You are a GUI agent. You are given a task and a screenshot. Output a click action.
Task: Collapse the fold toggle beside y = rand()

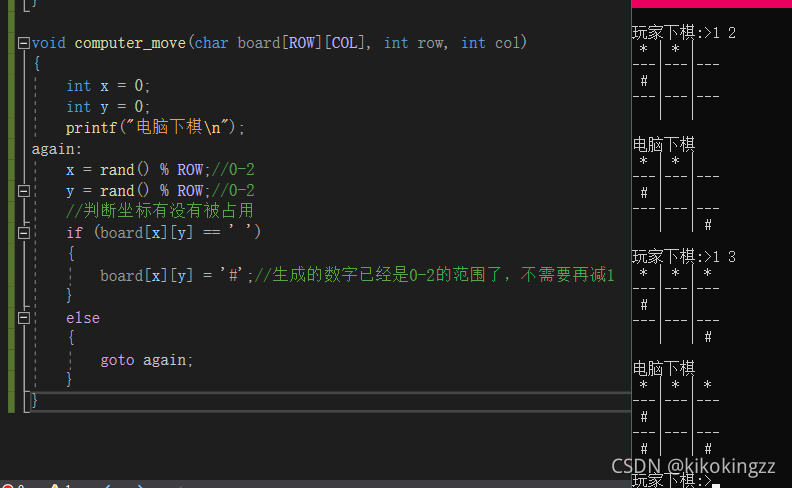pyautogui.click(x=24, y=191)
